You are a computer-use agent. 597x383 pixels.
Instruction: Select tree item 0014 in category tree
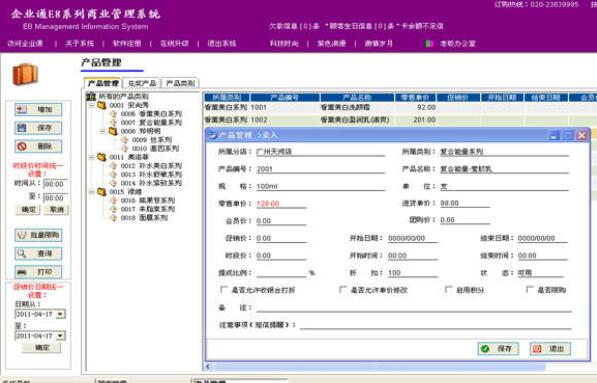pos(151,183)
